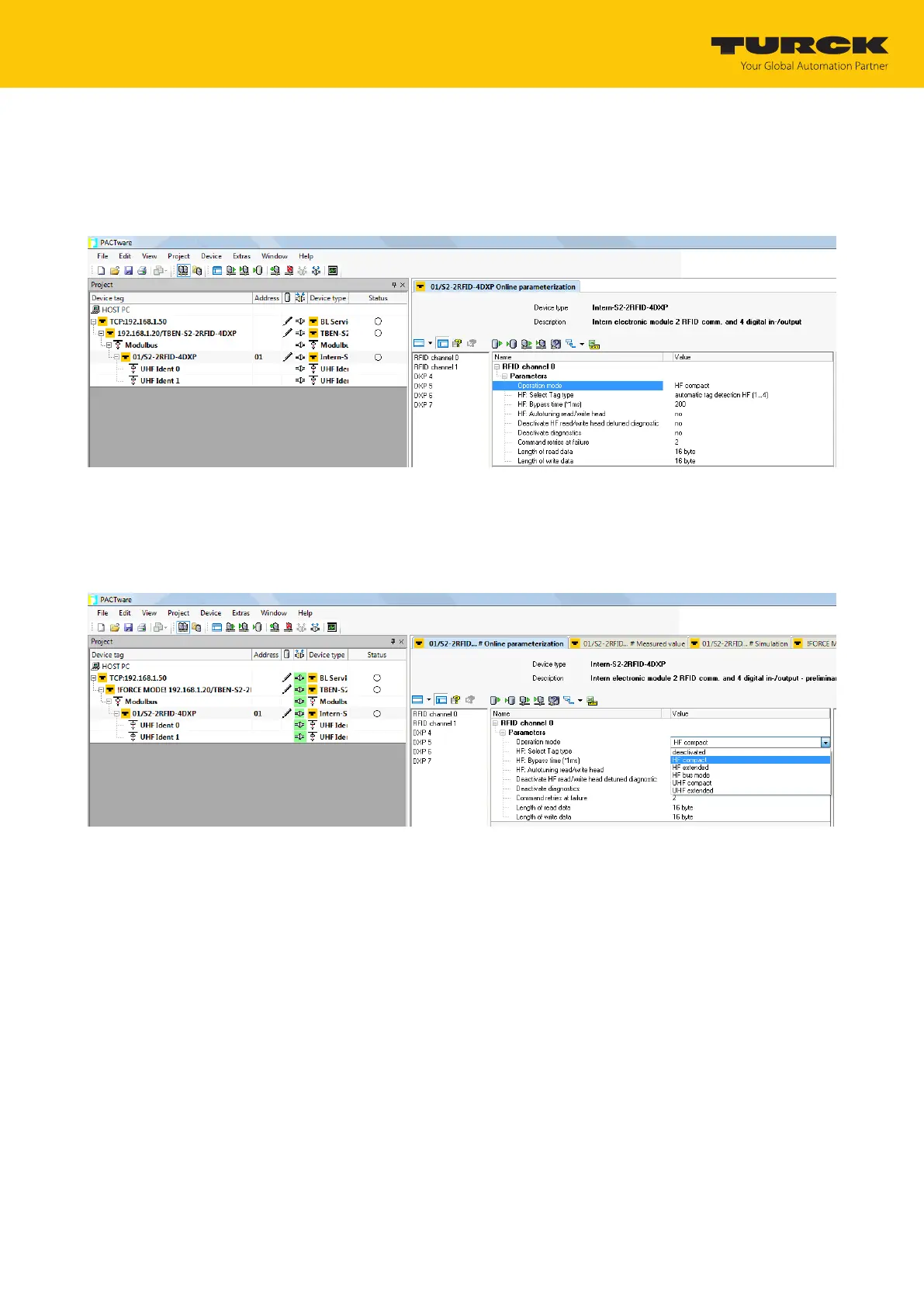The width and height of the screenshot is (924, 1307).
Task: Click green connection icon in lower TCP:192.168.1.50 row
Action: point(300,678)
